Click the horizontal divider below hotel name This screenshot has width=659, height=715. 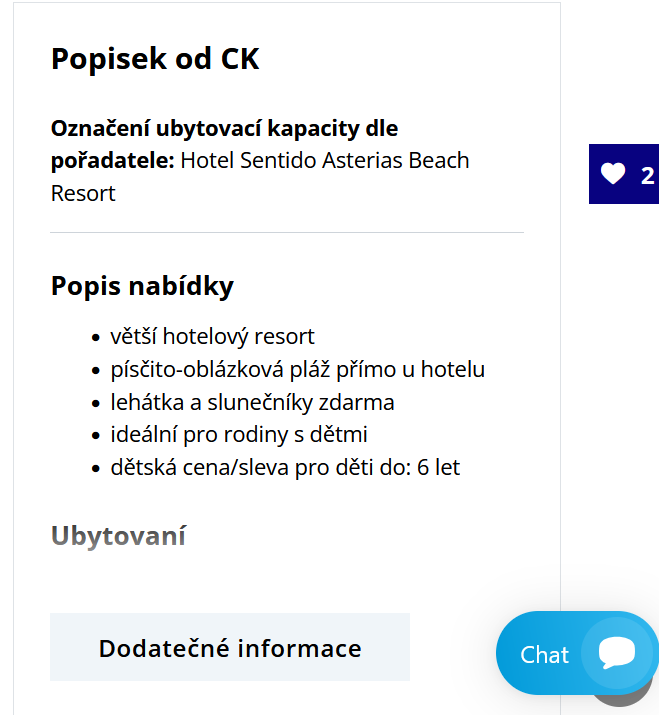pyautogui.click(x=287, y=232)
